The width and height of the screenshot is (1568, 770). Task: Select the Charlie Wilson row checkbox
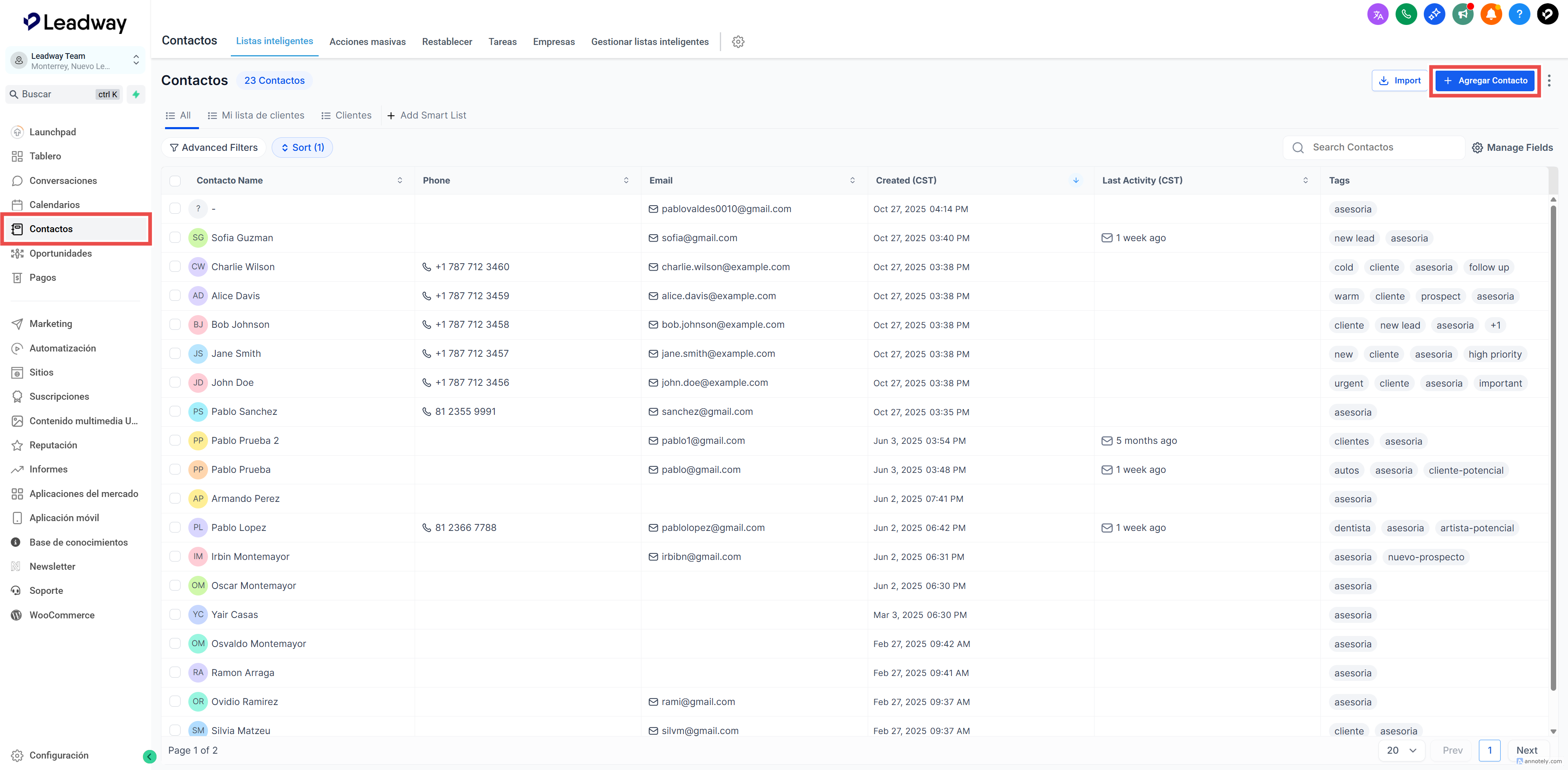[175, 266]
